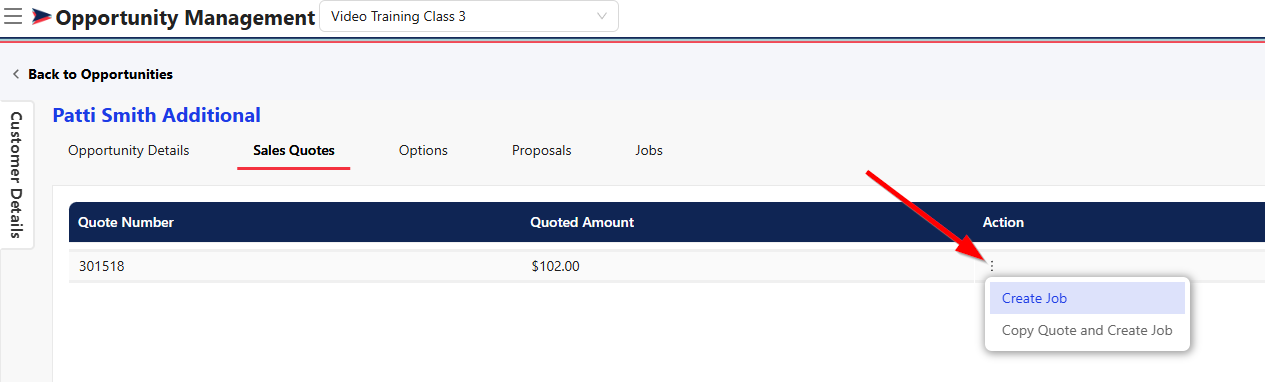Click the back chevron arrow icon

click(16, 74)
